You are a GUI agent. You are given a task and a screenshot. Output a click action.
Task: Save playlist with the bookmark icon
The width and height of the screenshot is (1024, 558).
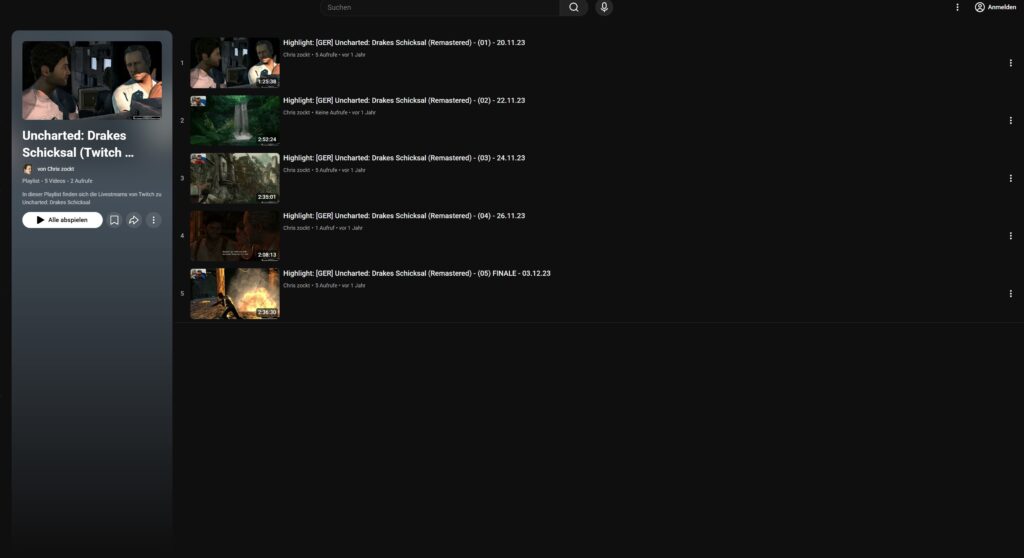pos(114,220)
